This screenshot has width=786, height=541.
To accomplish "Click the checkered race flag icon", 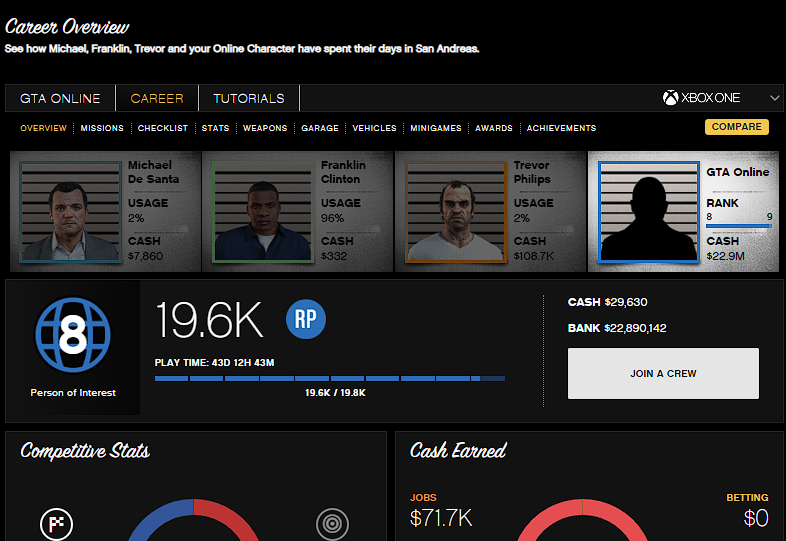I will 56,524.
